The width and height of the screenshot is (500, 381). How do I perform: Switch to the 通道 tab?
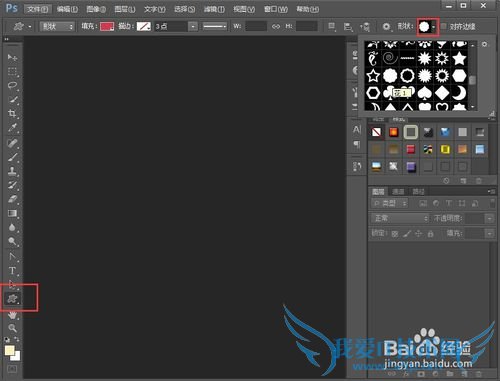[x=398, y=192]
